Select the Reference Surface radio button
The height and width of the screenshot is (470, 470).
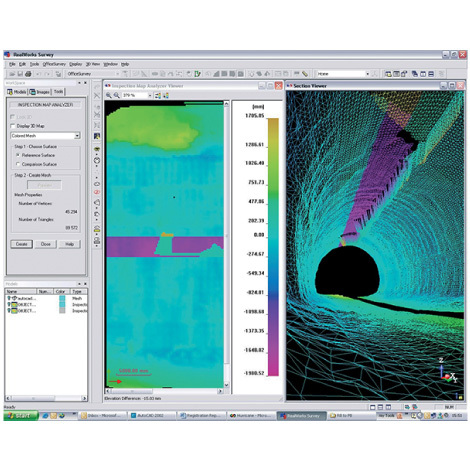[x=18, y=155]
